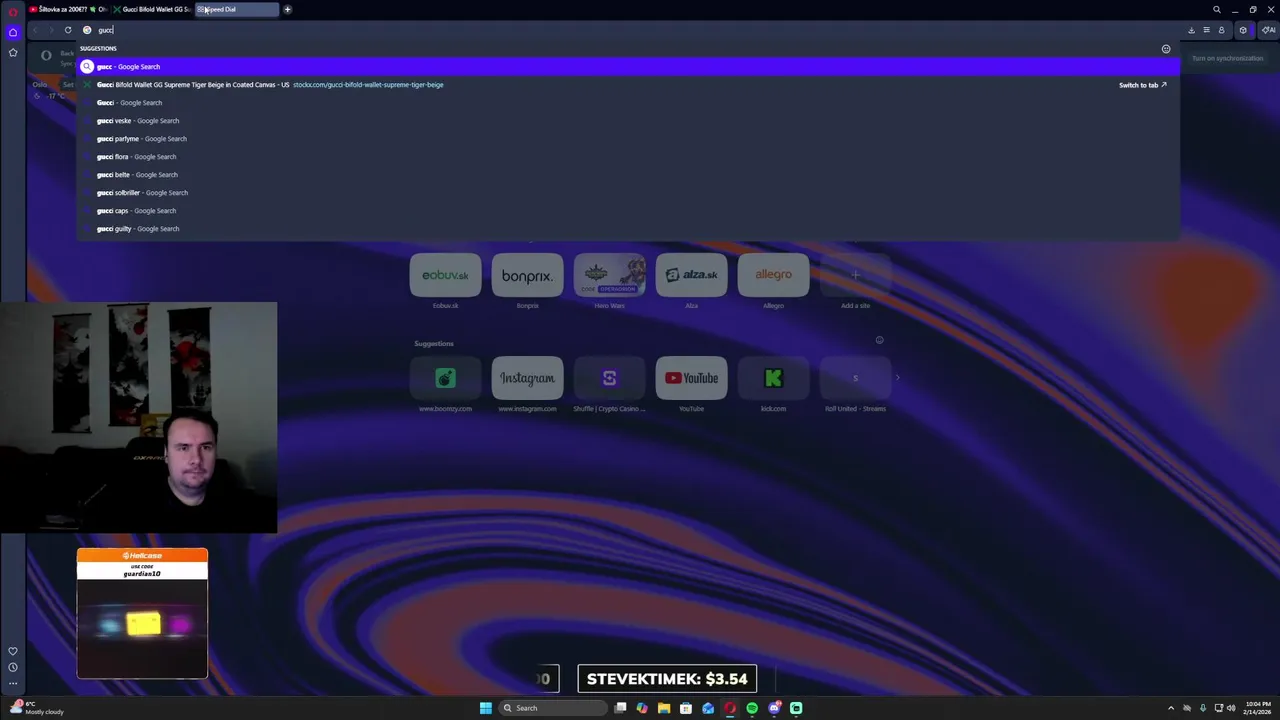
Task: Click the Speed Dial home sidebar icon
Action: click(13, 32)
